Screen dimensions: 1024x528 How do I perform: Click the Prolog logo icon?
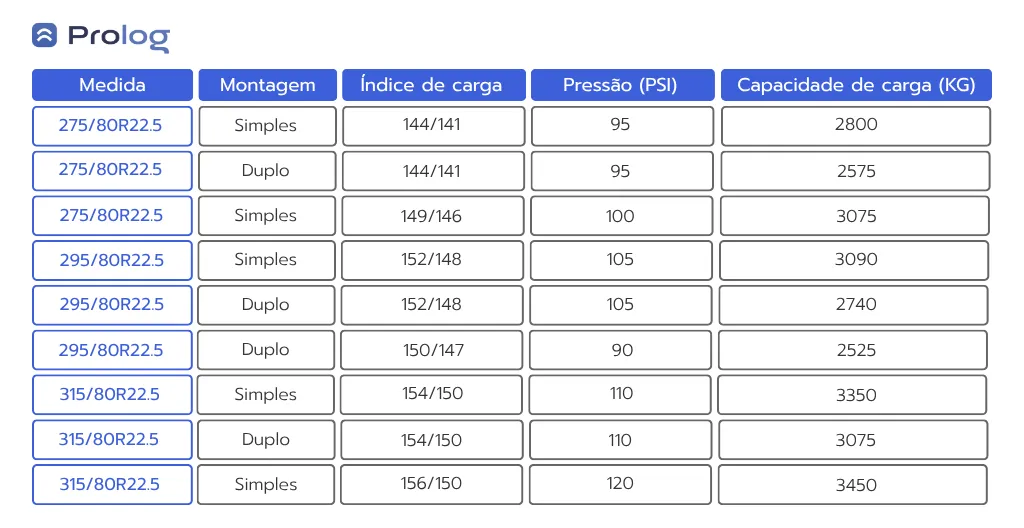[44, 35]
